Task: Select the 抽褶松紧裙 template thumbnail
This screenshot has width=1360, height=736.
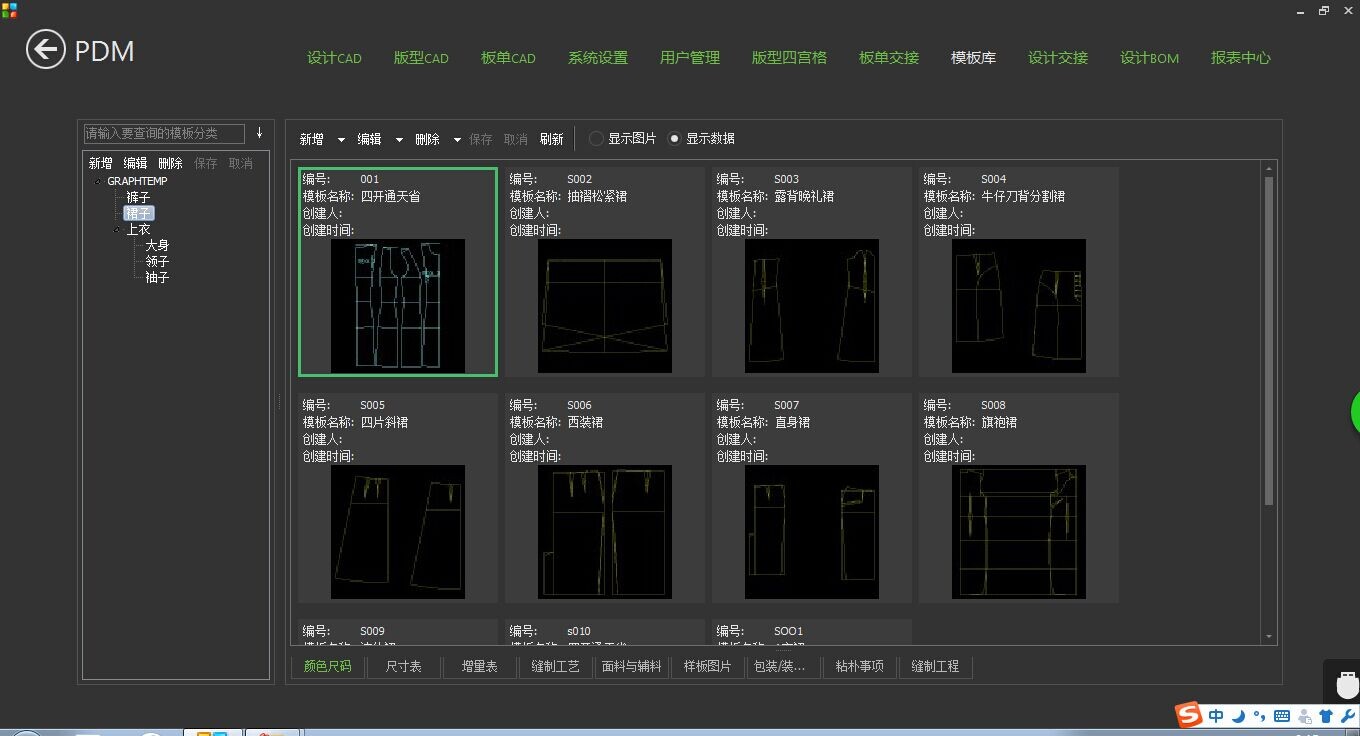Action: click(x=605, y=306)
